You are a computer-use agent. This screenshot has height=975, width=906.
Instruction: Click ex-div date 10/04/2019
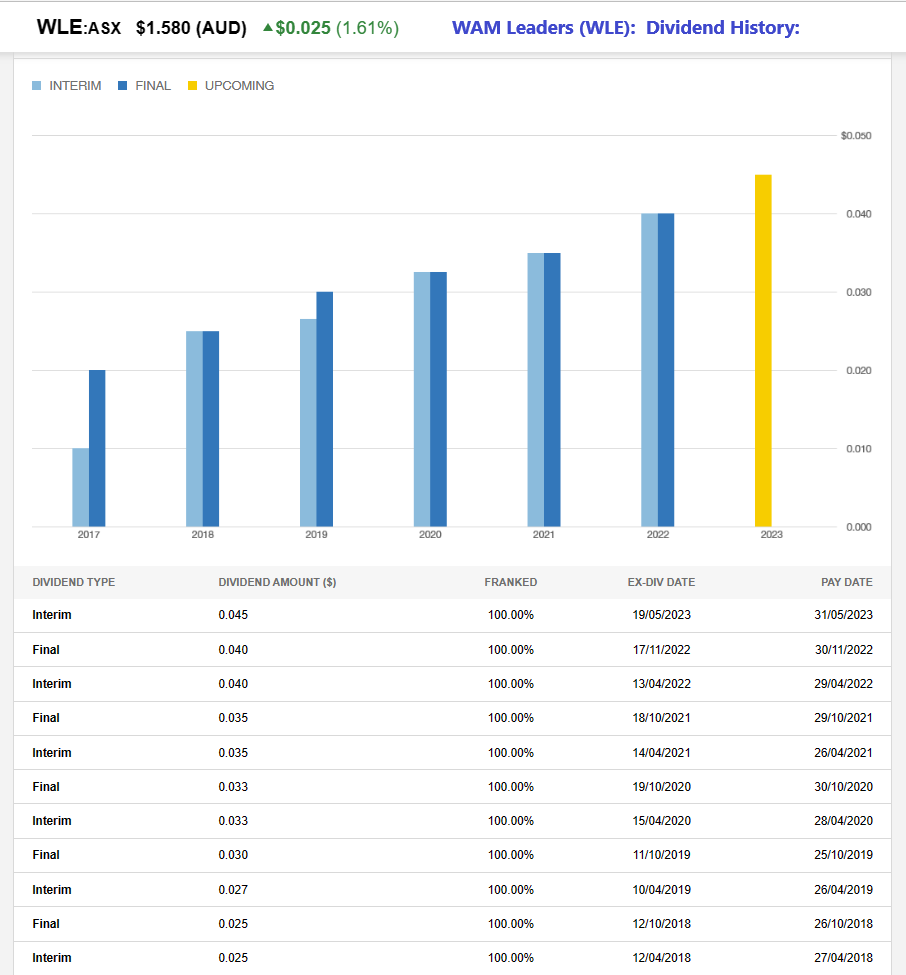662,890
